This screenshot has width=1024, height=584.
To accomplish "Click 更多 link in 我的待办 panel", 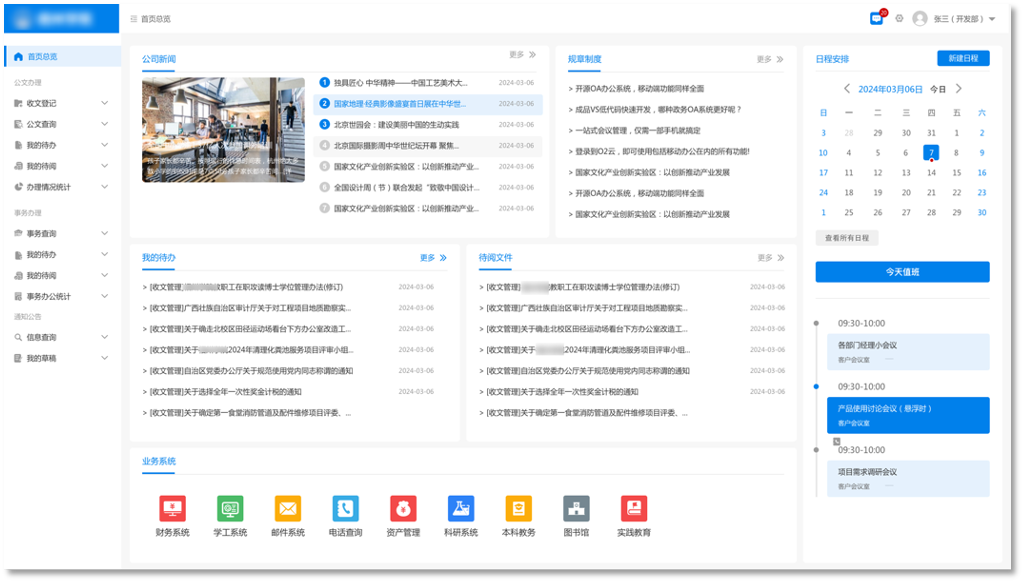I will coord(434,257).
